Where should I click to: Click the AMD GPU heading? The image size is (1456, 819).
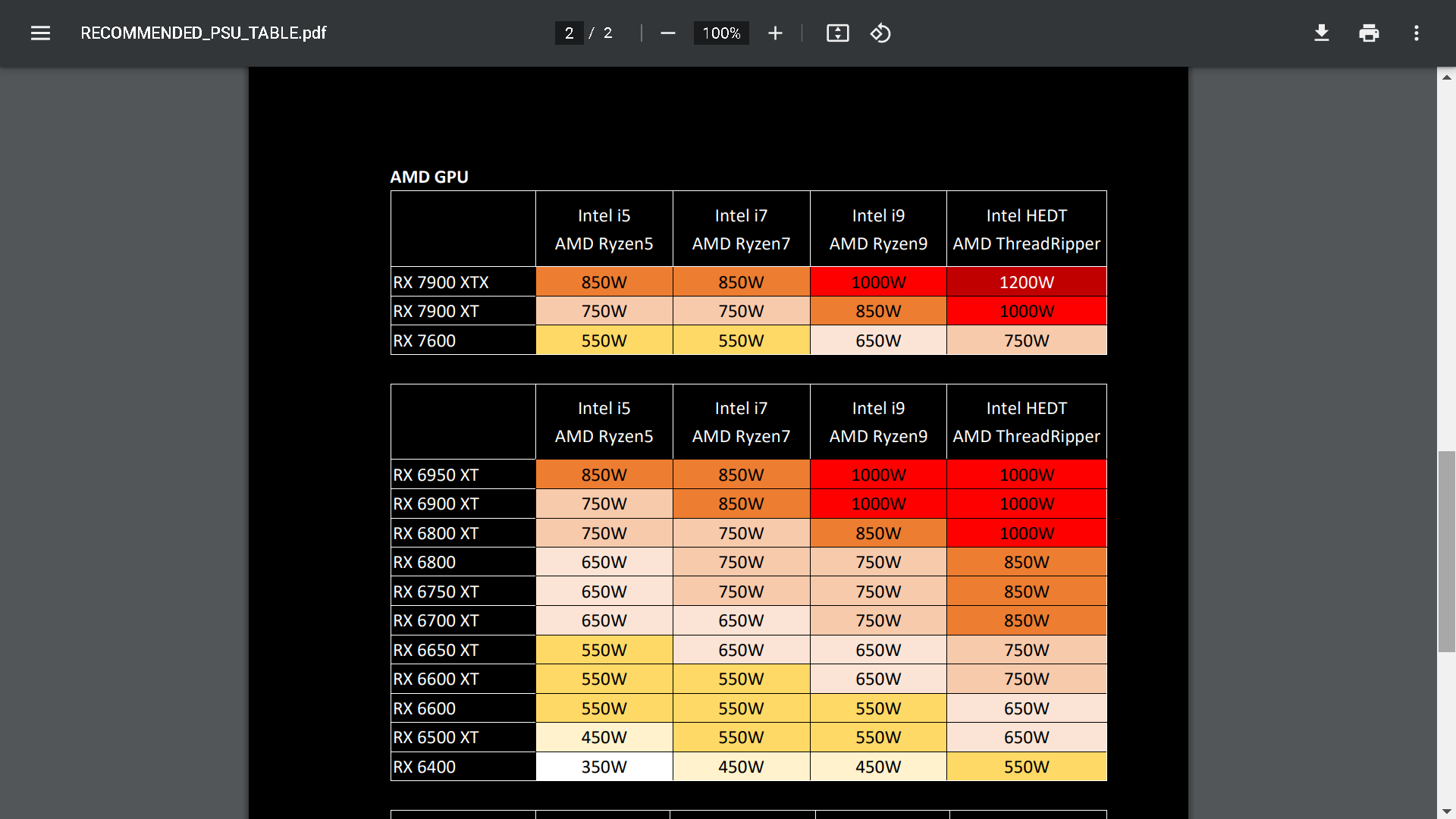point(429,177)
